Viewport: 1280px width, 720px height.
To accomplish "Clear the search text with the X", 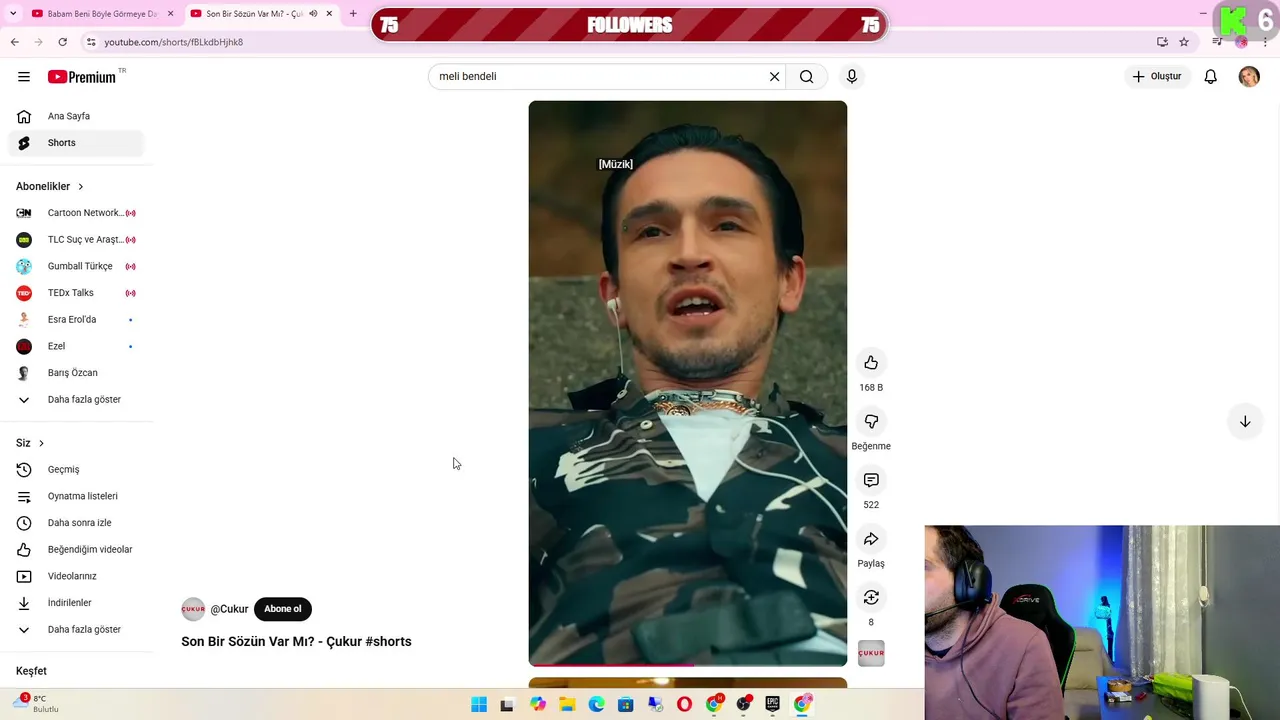I will 774,77.
